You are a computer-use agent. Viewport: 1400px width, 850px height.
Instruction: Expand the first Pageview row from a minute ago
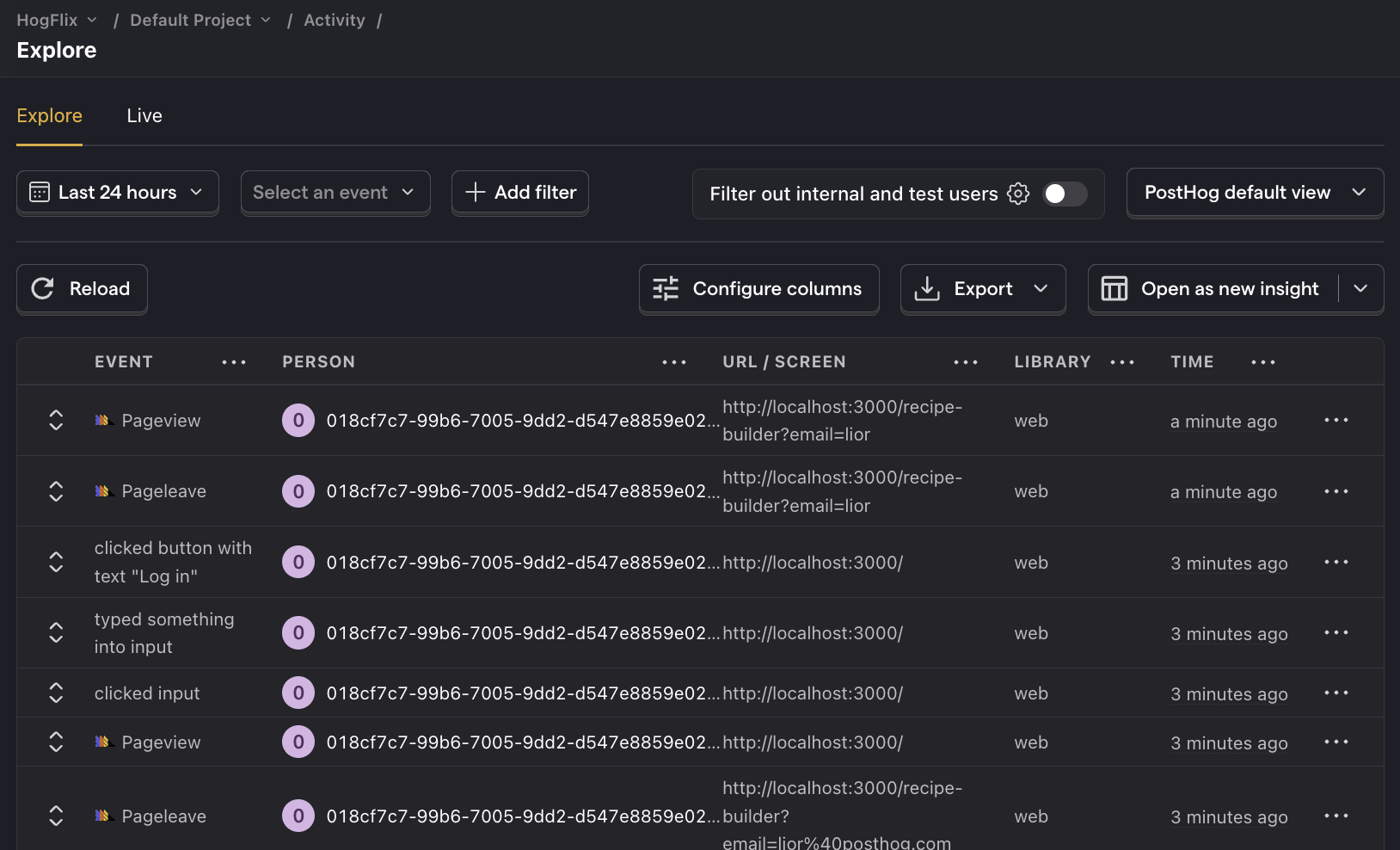coord(56,420)
